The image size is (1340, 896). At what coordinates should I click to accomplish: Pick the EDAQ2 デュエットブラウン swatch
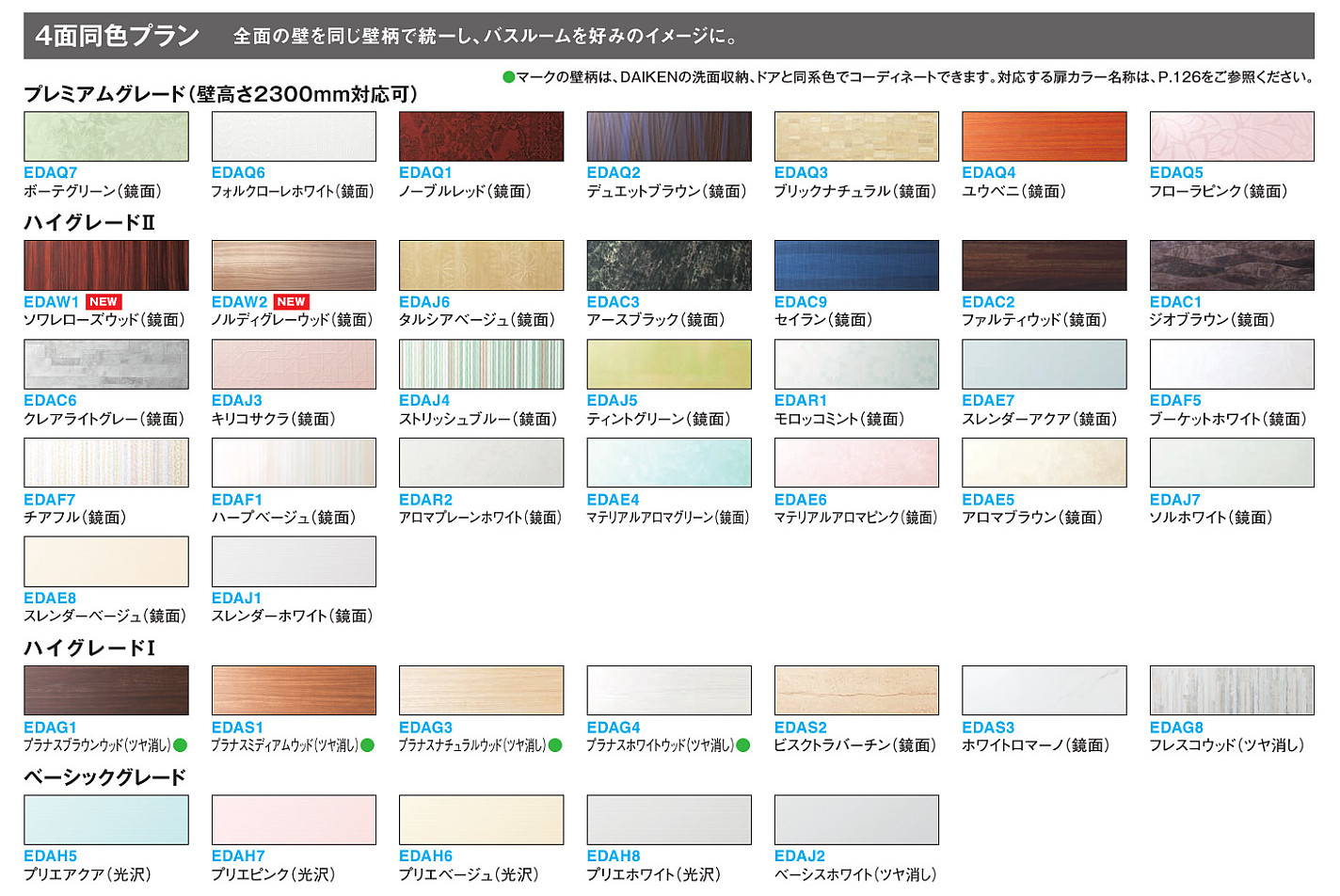point(669,136)
